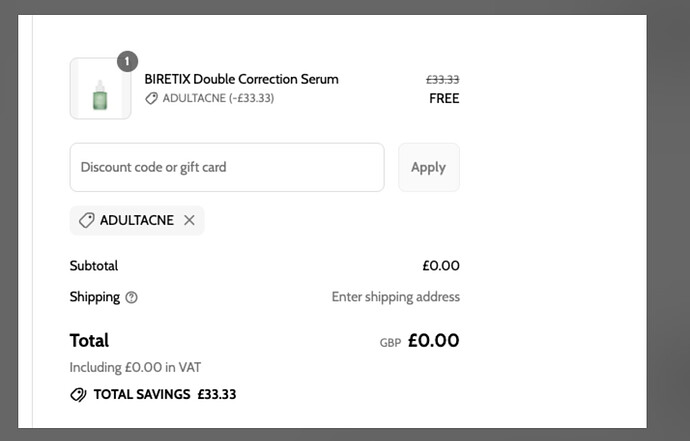
Task: Click the GBP currency label
Action: (390, 342)
